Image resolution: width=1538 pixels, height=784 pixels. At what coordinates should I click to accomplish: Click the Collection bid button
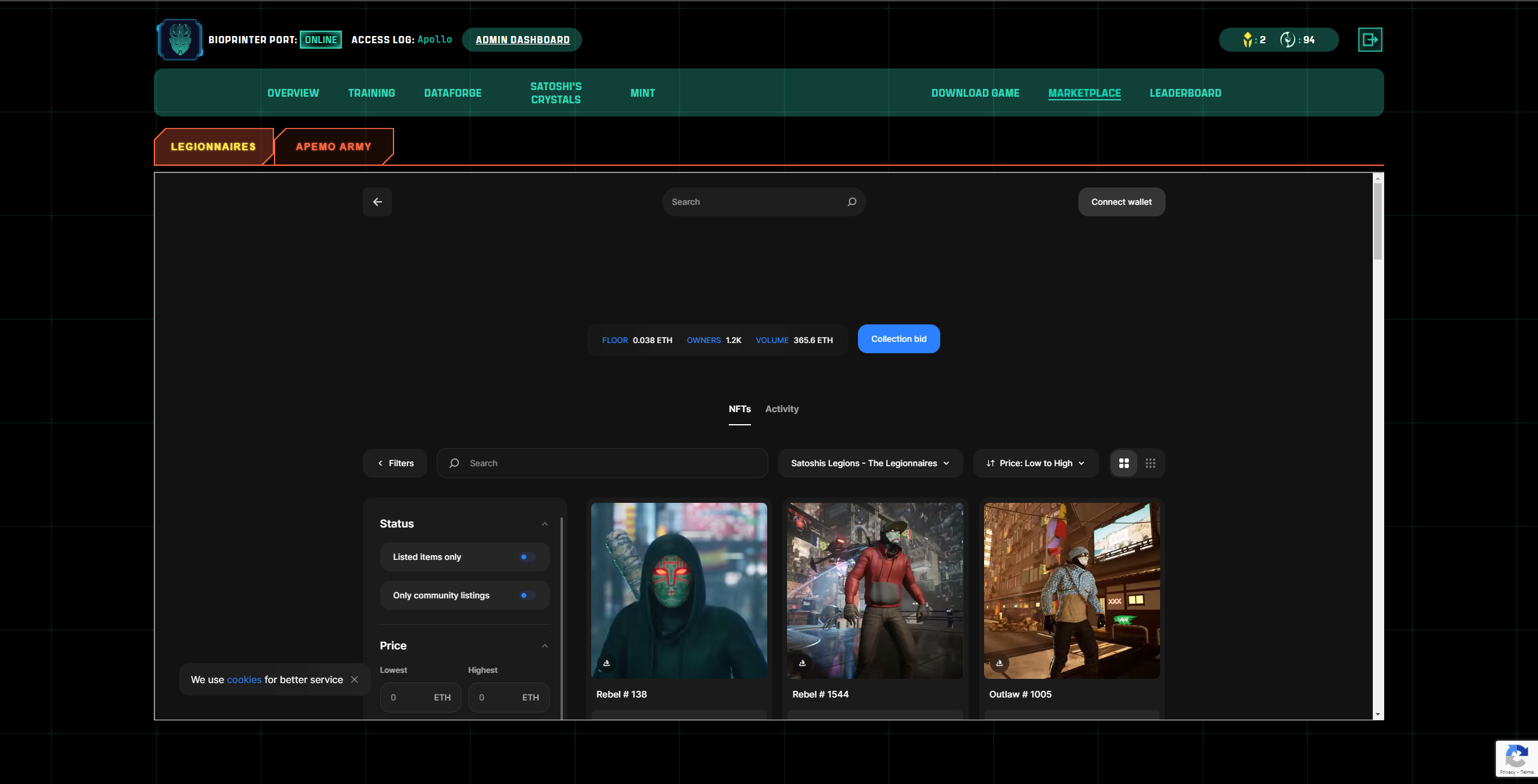pos(898,339)
